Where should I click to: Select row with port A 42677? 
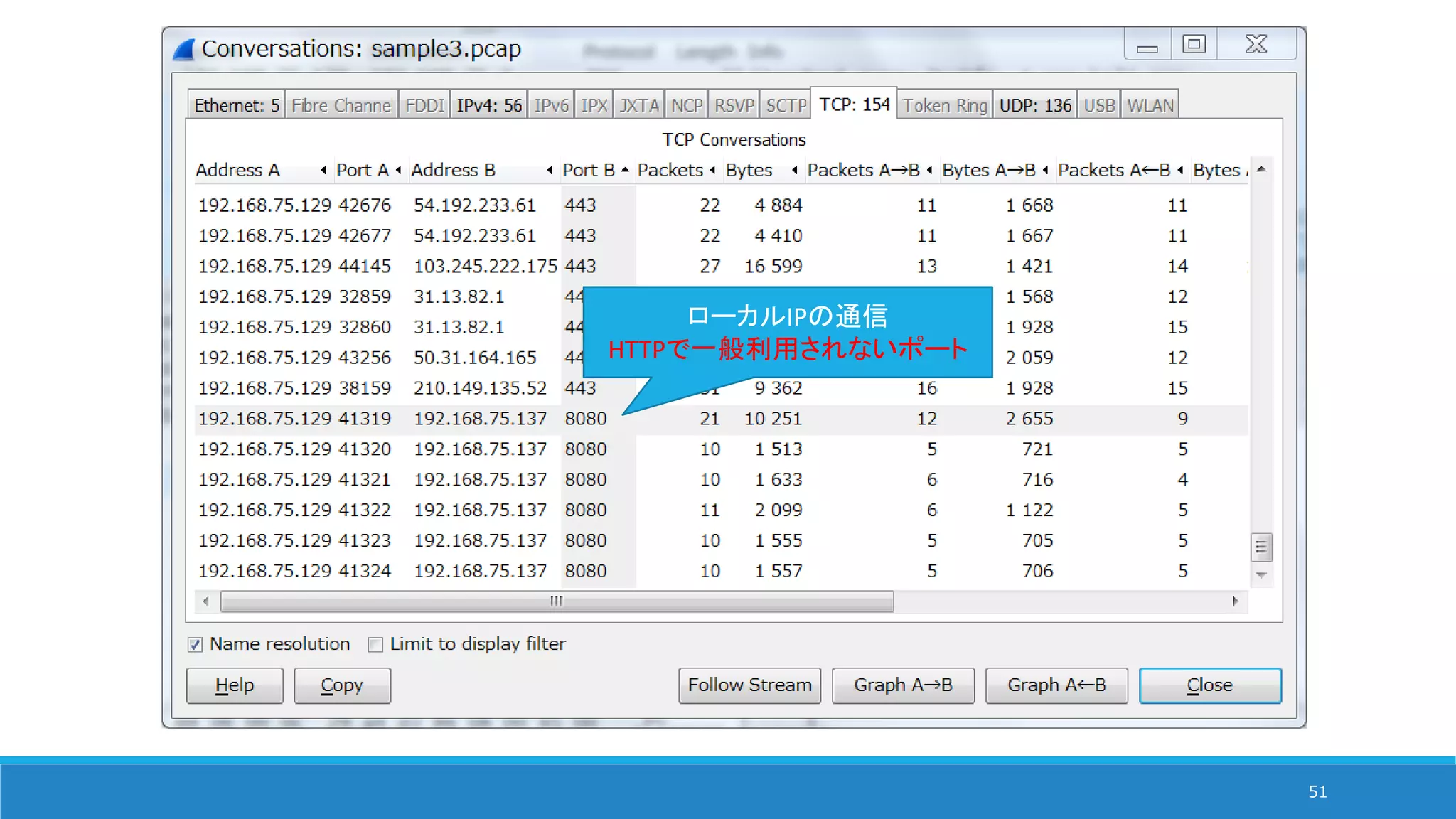[x=721, y=236]
